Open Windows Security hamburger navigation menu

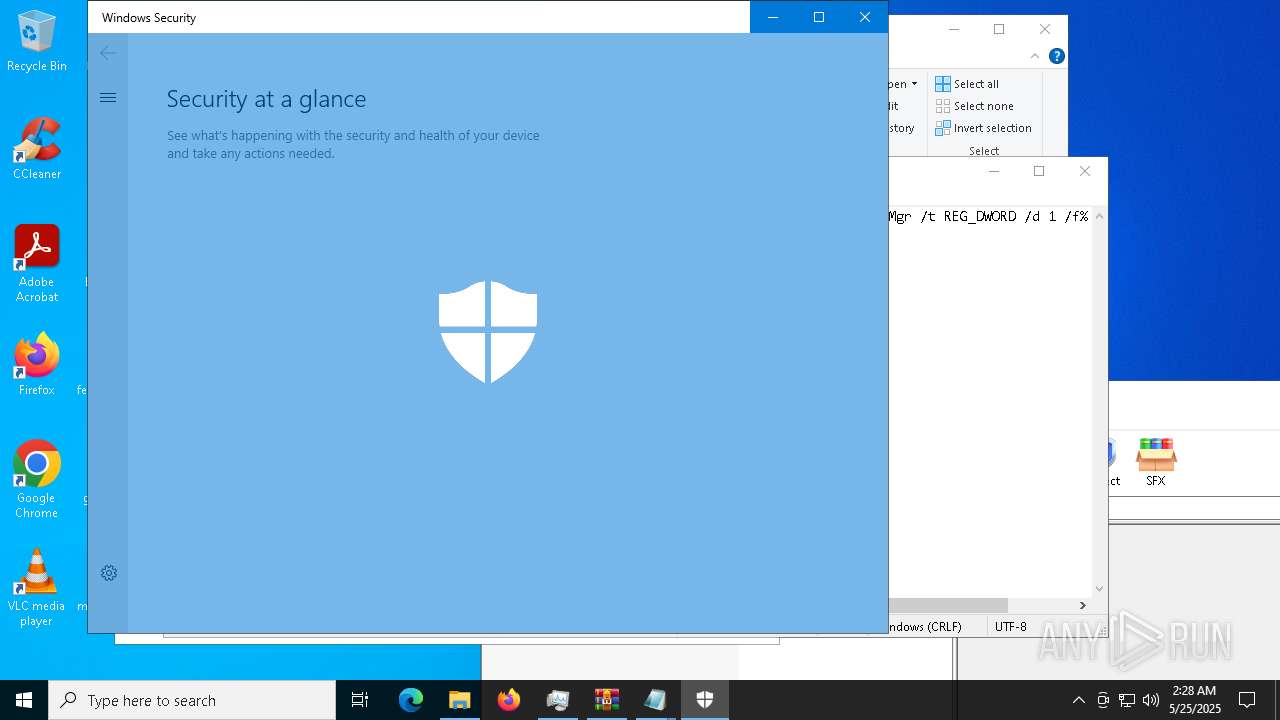(x=108, y=97)
